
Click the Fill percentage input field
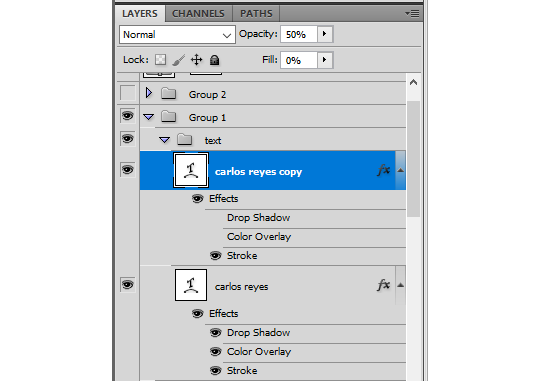coord(299,60)
